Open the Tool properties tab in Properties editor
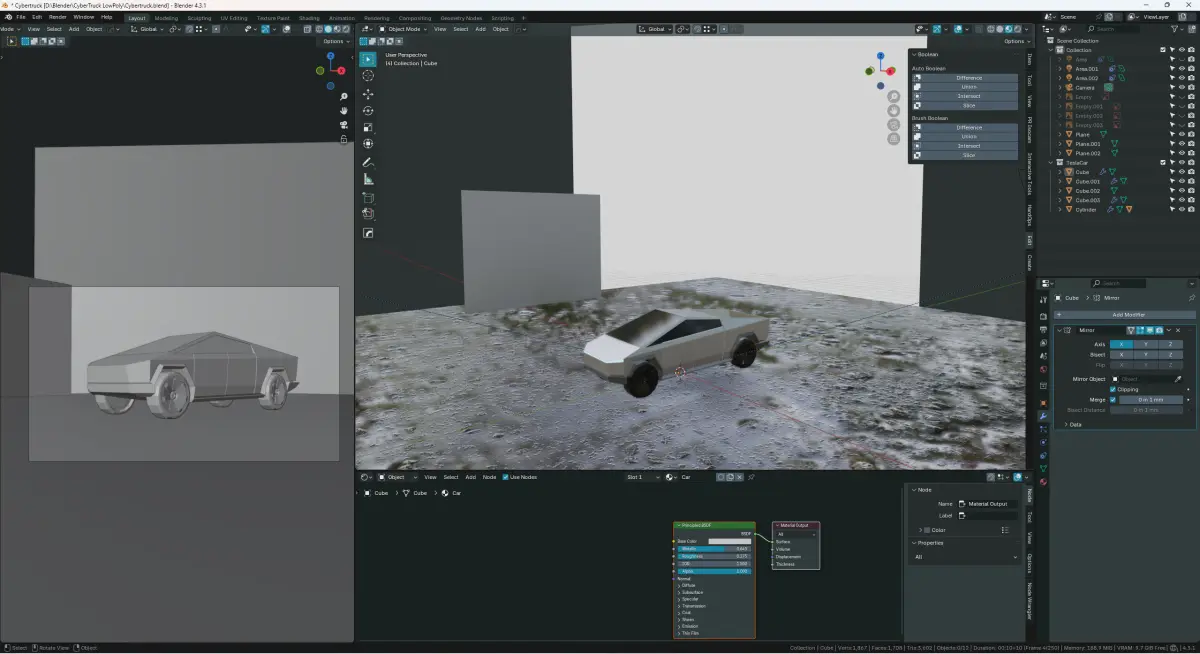1200x654 pixels. pyautogui.click(x=1043, y=300)
